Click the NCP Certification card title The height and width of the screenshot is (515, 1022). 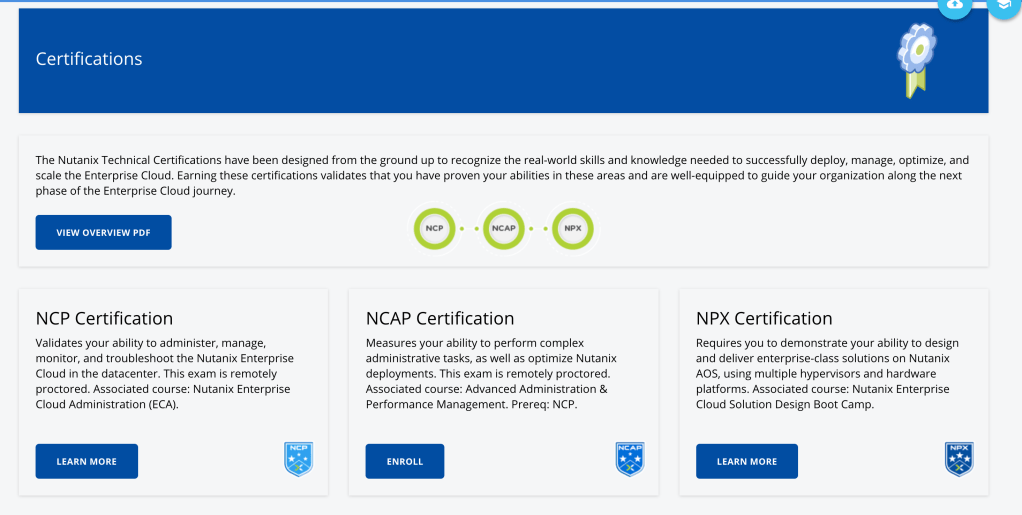[x=104, y=318]
